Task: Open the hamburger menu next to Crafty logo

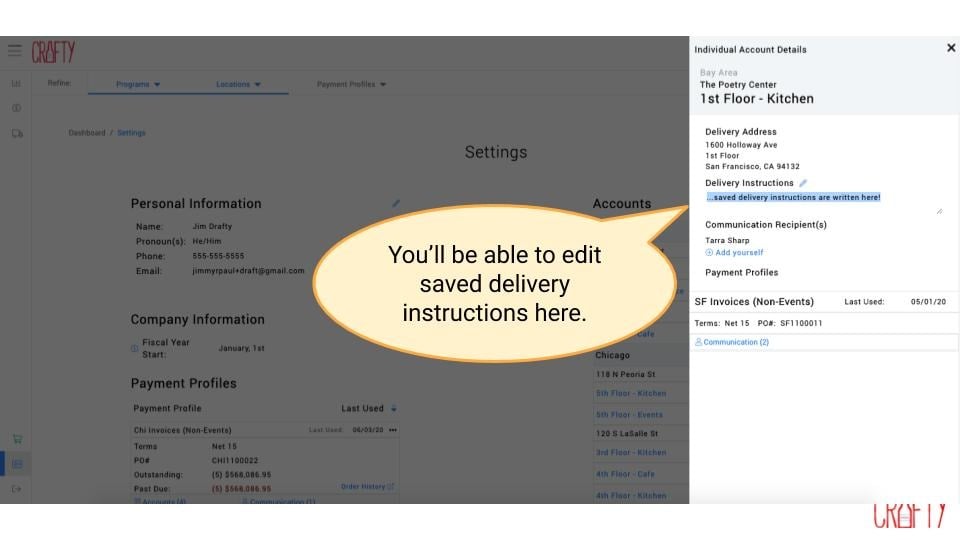Action: (x=14, y=51)
